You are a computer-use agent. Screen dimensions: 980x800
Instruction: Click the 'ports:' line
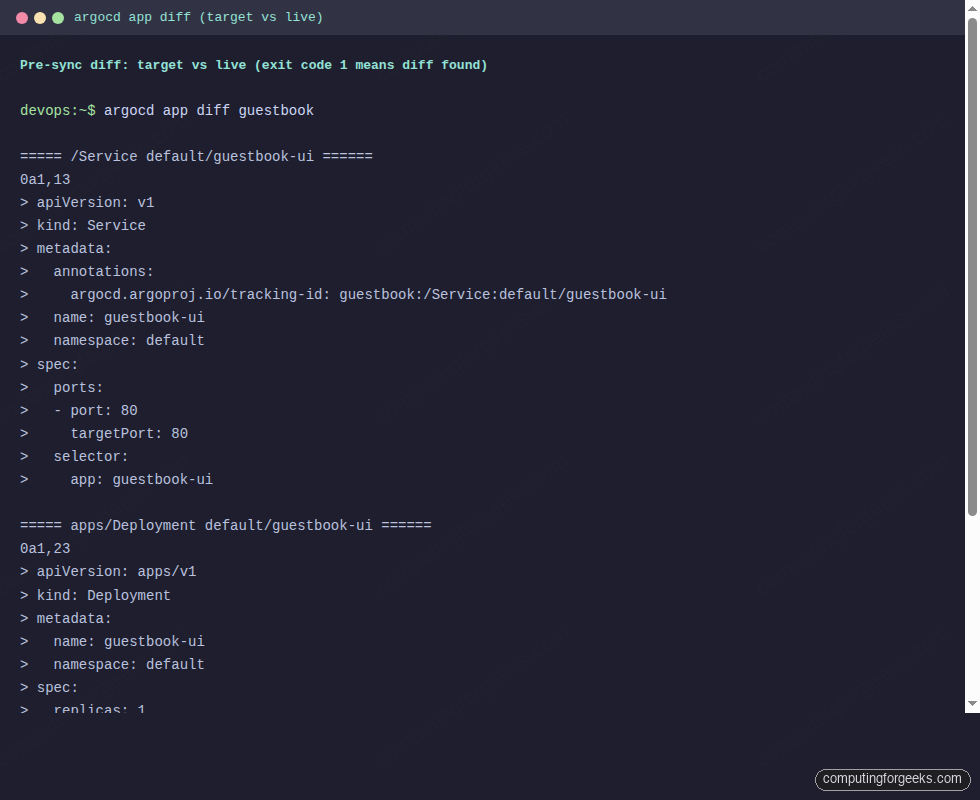point(61,388)
